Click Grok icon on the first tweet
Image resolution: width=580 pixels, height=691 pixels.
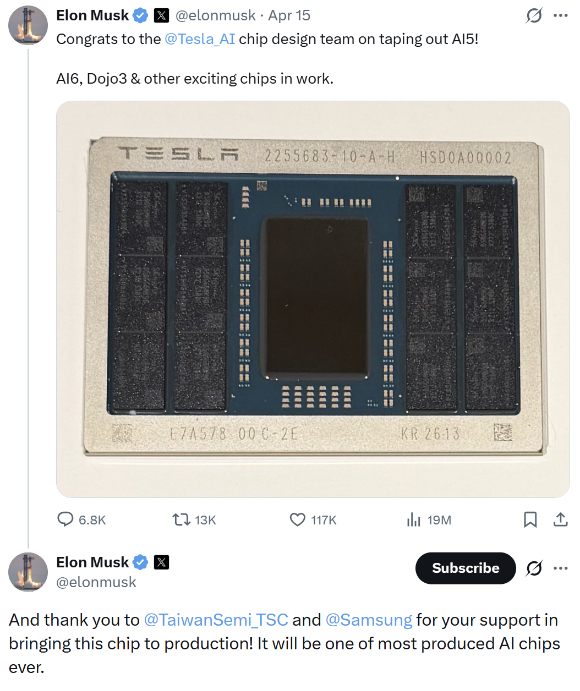[534, 15]
